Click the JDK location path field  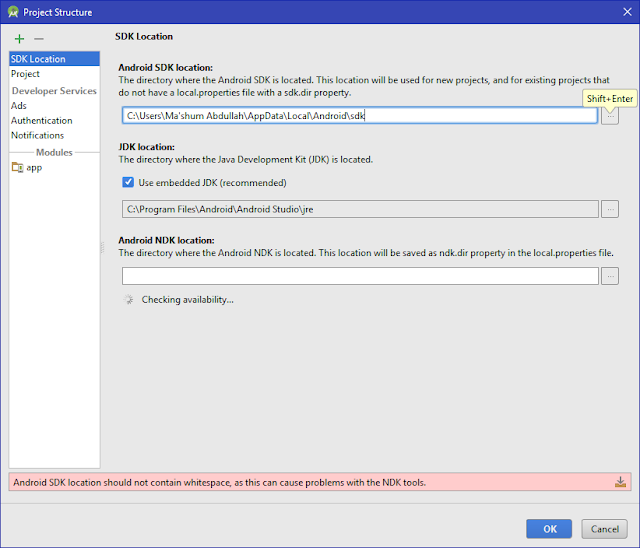coord(360,209)
